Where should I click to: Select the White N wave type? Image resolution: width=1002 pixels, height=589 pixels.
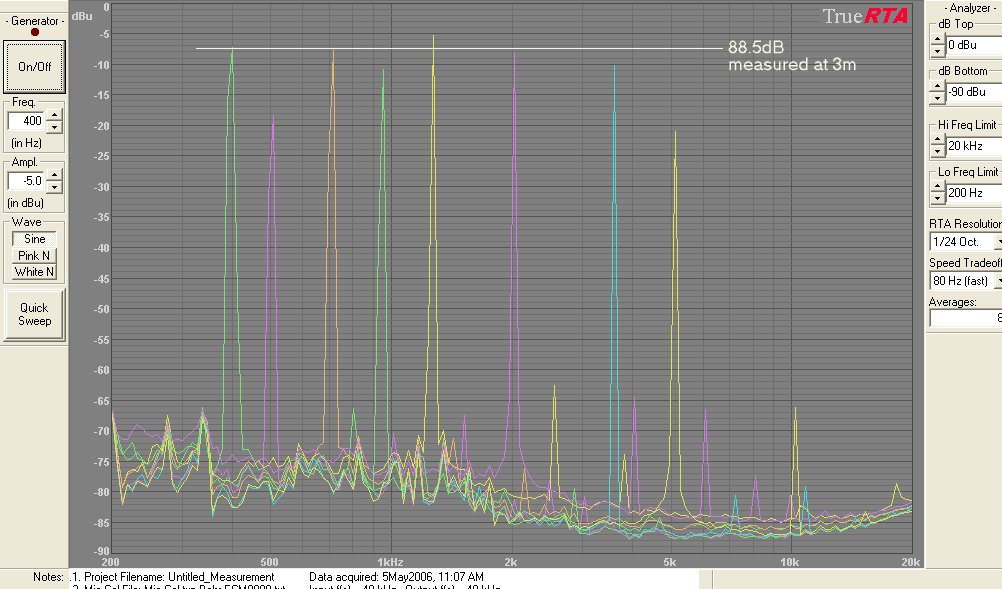tap(35, 272)
